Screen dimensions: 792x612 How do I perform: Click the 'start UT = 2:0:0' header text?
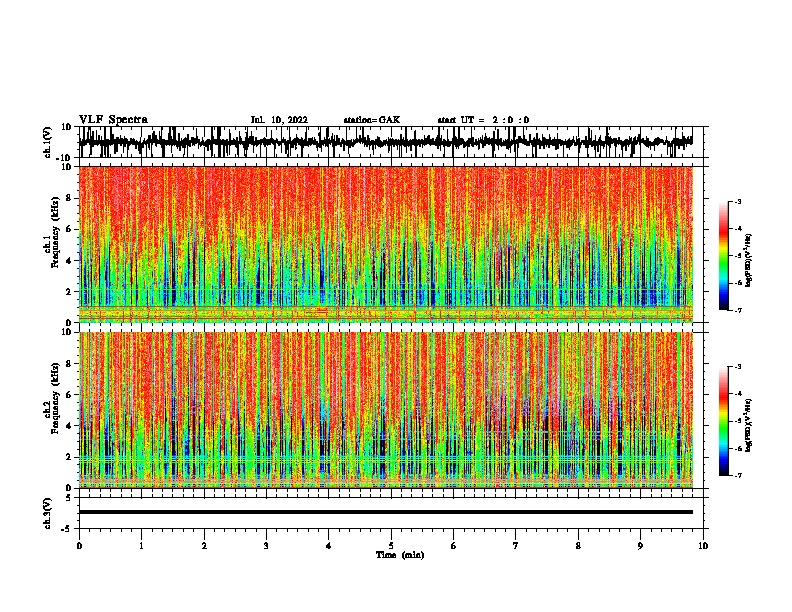pos(483,120)
